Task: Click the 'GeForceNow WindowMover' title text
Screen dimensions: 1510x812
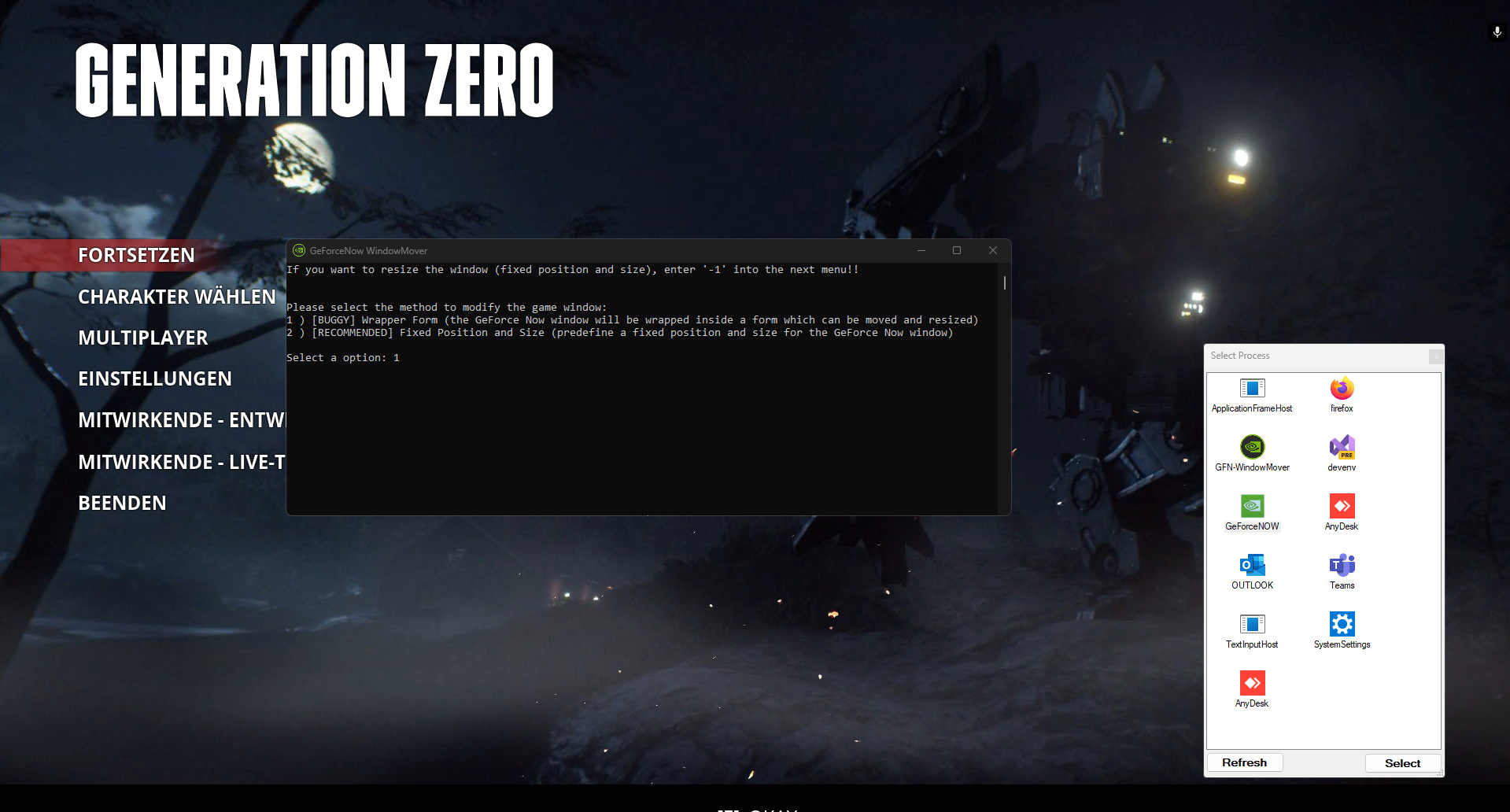Action: [368, 251]
